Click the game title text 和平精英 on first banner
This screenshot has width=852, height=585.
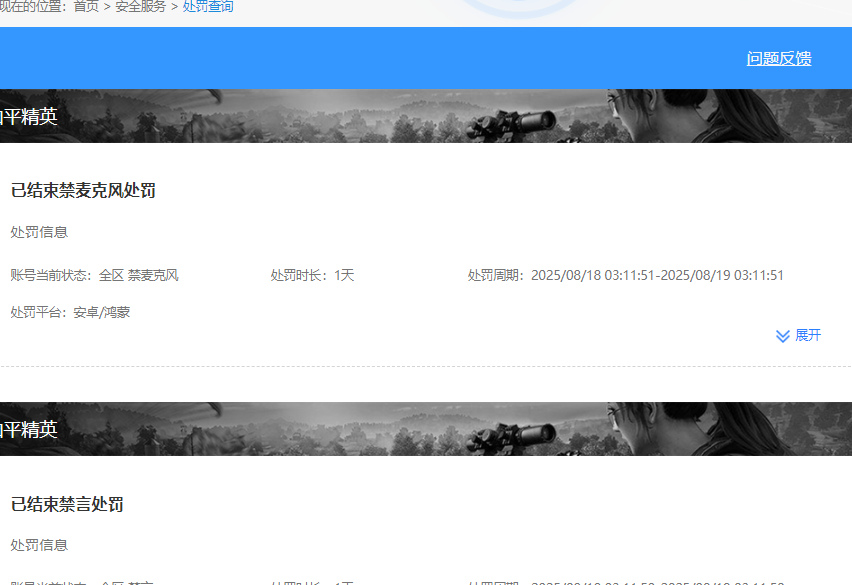[x=30, y=116]
